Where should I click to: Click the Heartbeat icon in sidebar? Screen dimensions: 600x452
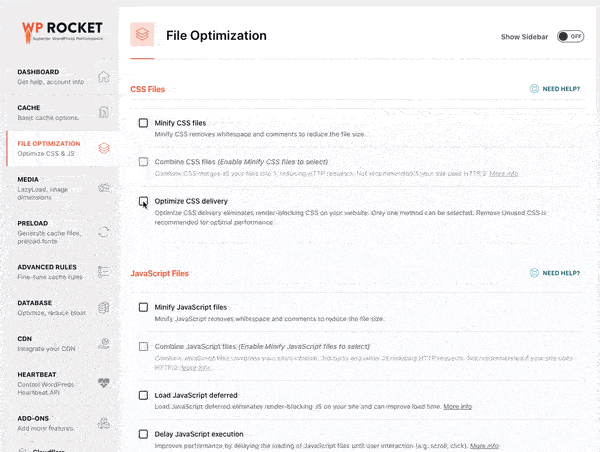click(x=104, y=382)
